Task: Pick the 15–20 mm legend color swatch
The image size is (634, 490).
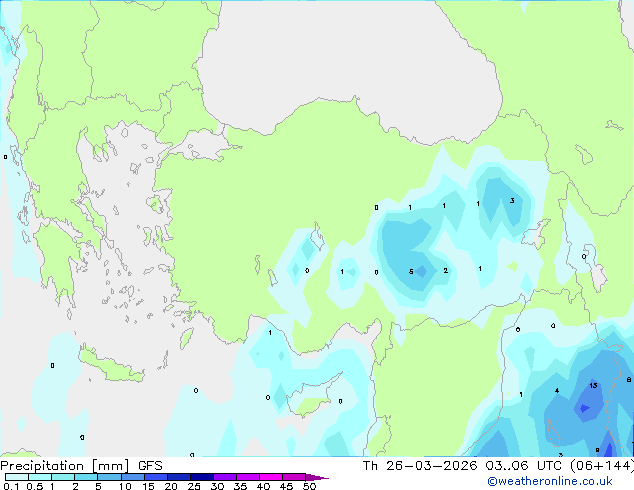Action: [156, 477]
